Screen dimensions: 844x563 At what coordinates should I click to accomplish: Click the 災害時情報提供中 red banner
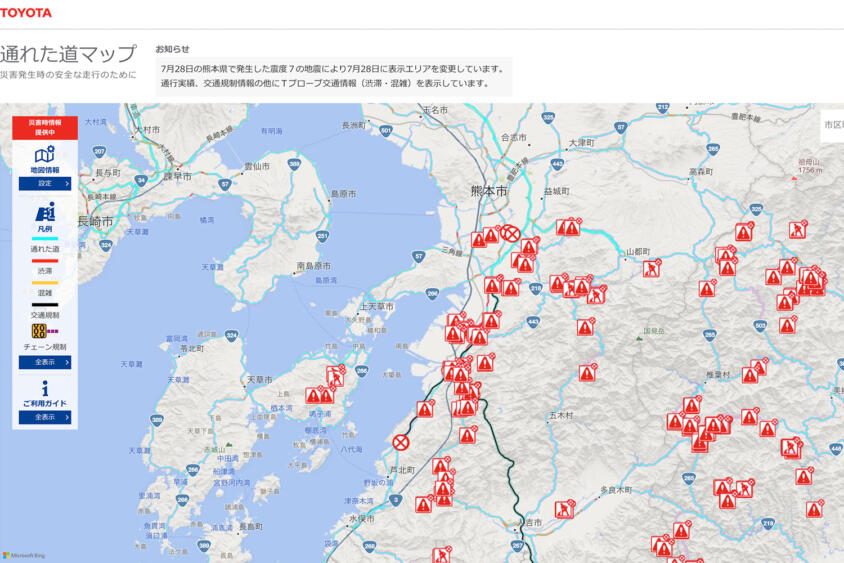tap(45, 128)
